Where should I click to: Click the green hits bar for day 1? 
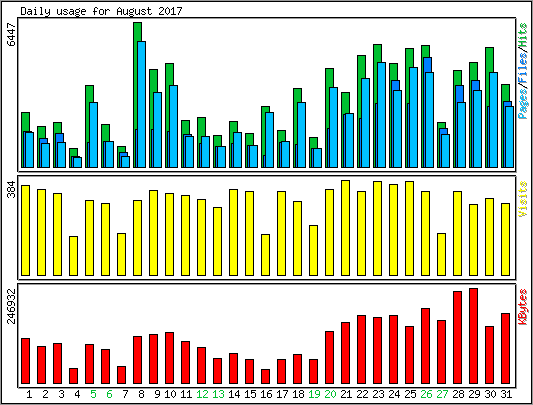[25, 122]
